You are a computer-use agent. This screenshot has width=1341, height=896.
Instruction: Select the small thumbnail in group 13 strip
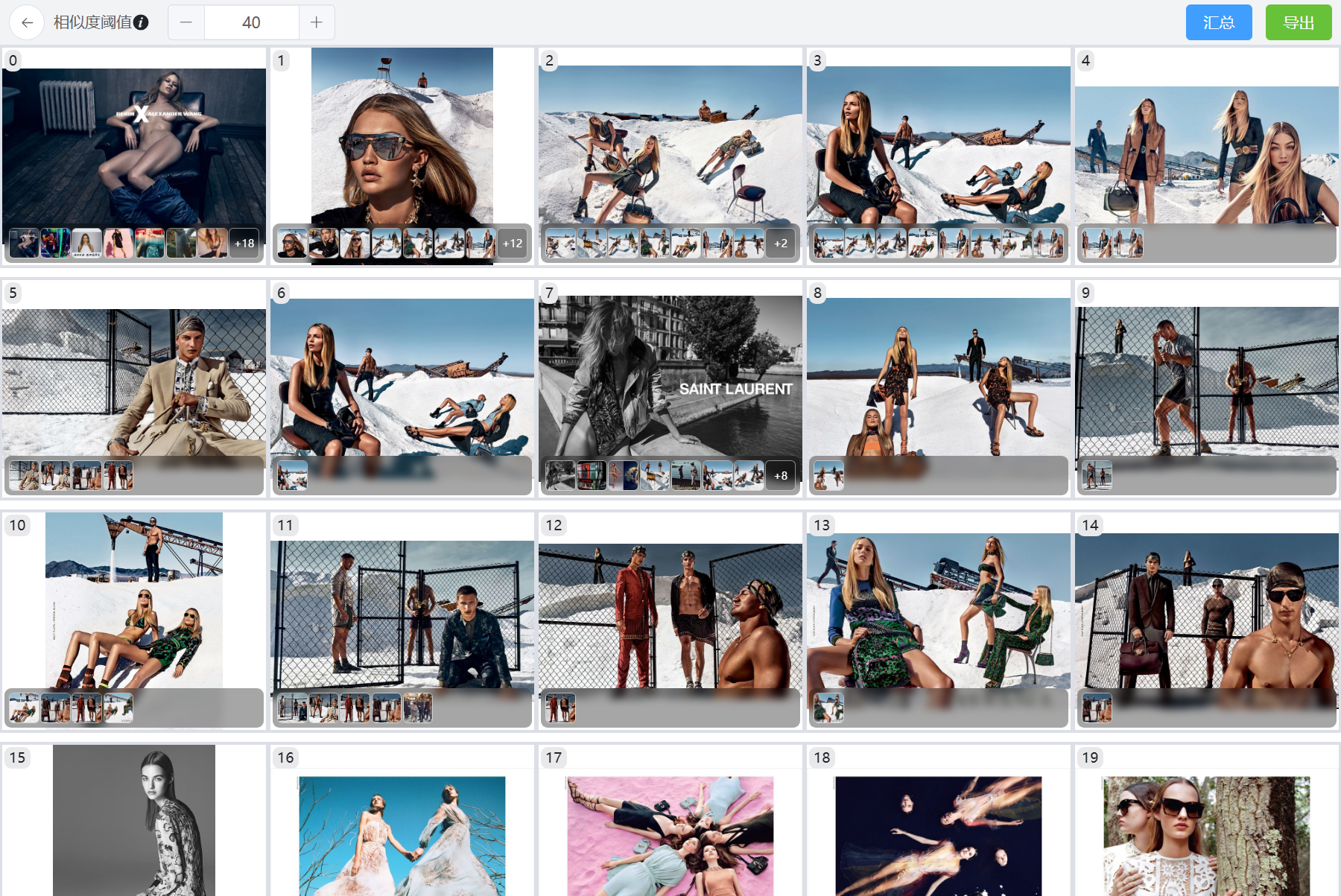pos(828,708)
